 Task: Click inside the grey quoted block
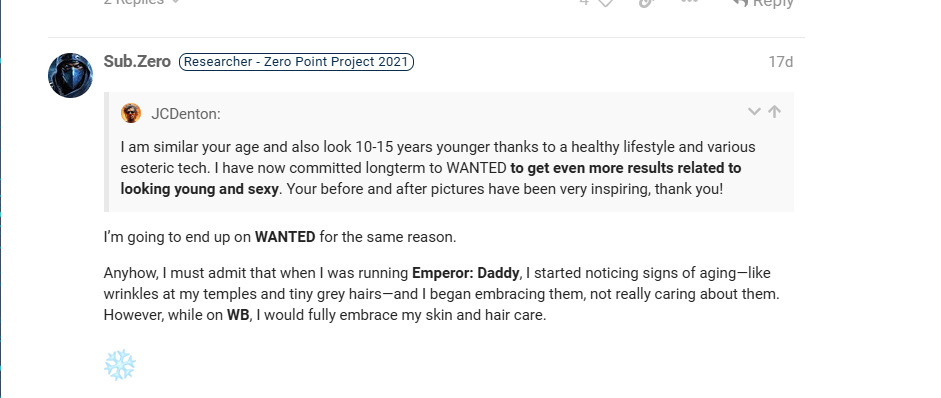(449, 152)
